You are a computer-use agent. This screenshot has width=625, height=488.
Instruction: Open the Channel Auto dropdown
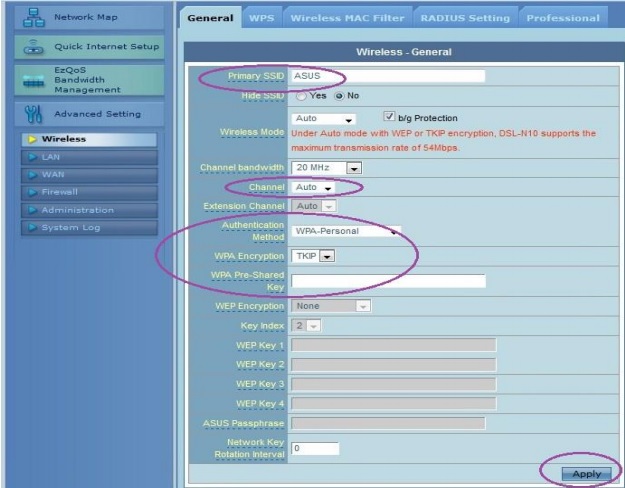(313, 187)
